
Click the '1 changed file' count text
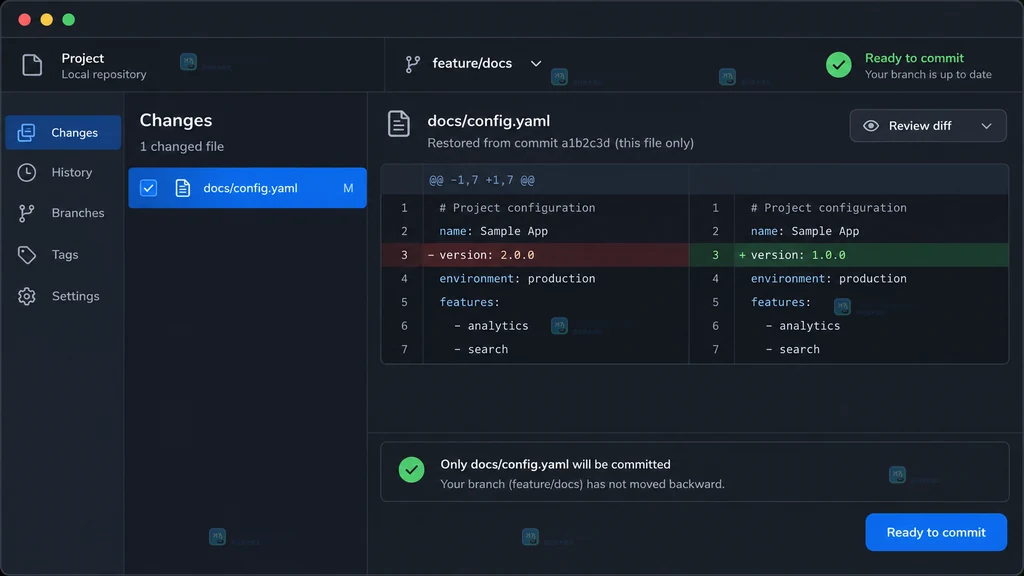click(182, 147)
